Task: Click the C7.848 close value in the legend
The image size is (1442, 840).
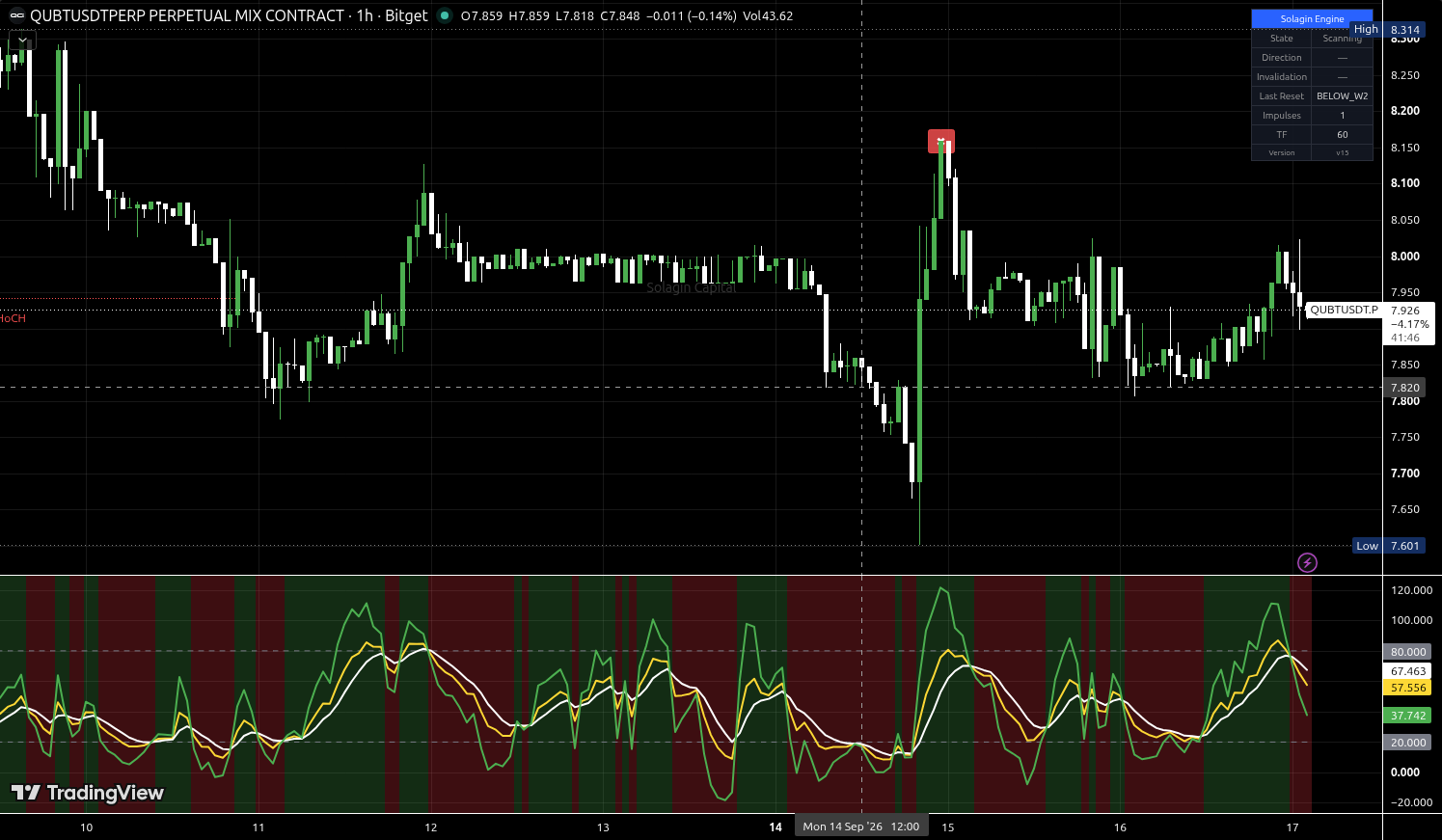Action: pos(620,16)
